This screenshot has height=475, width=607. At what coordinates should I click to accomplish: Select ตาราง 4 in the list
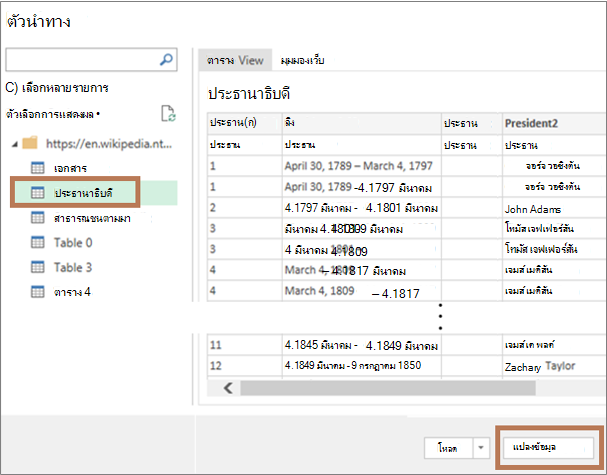pos(72,292)
